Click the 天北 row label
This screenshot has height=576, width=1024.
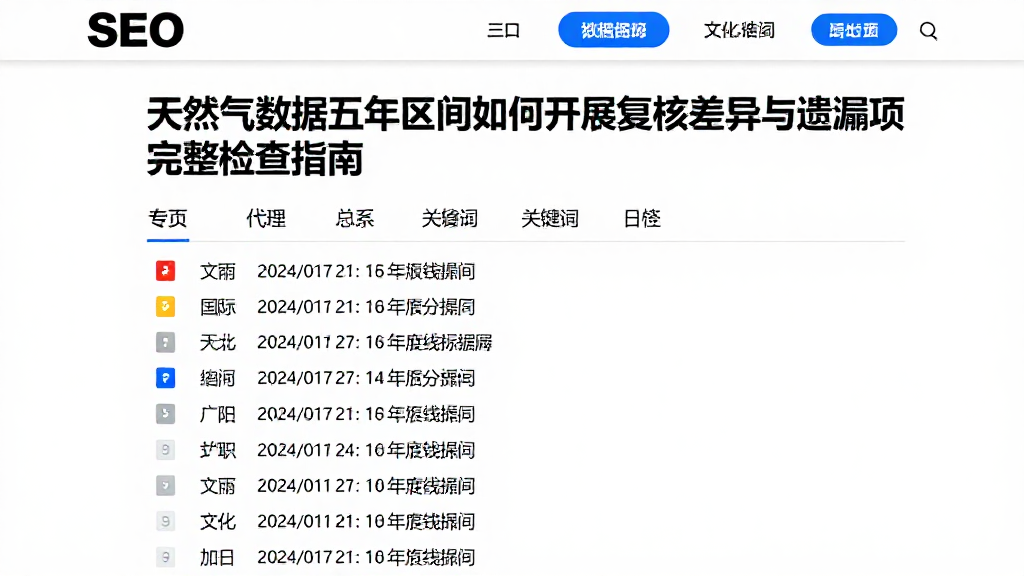pos(217,343)
